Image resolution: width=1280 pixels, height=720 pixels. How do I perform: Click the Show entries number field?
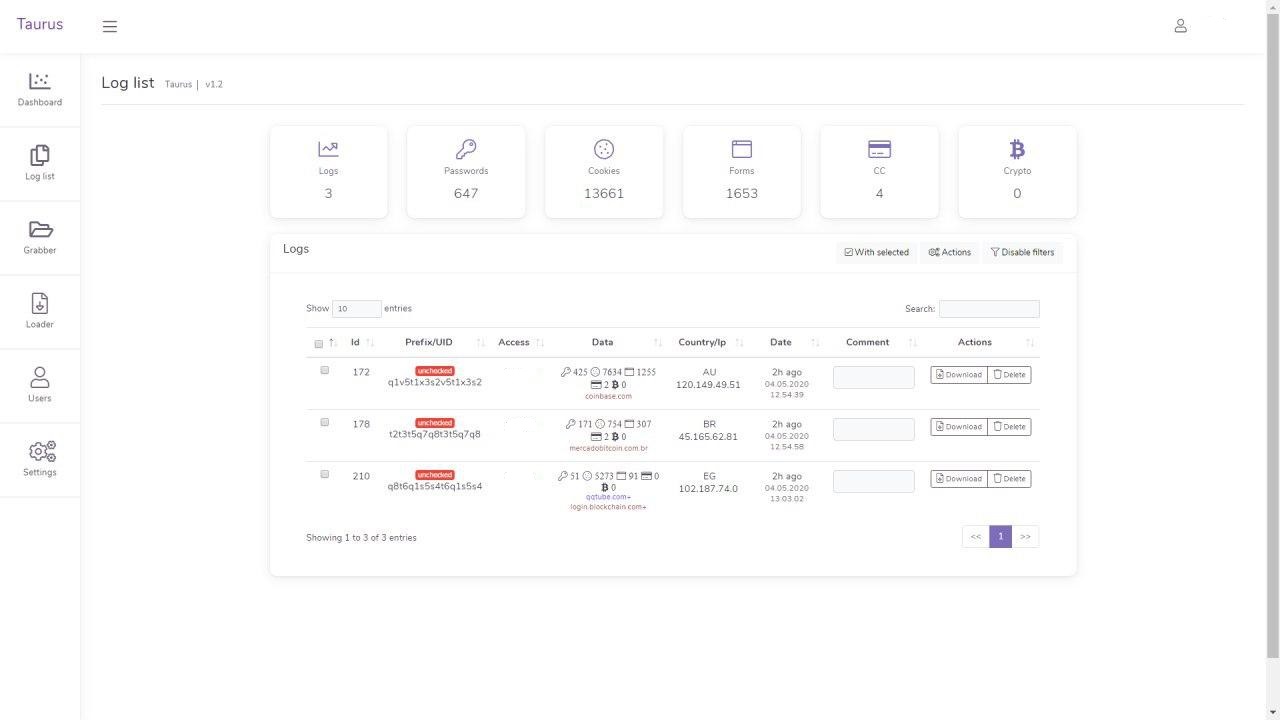click(x=357, y=309)
